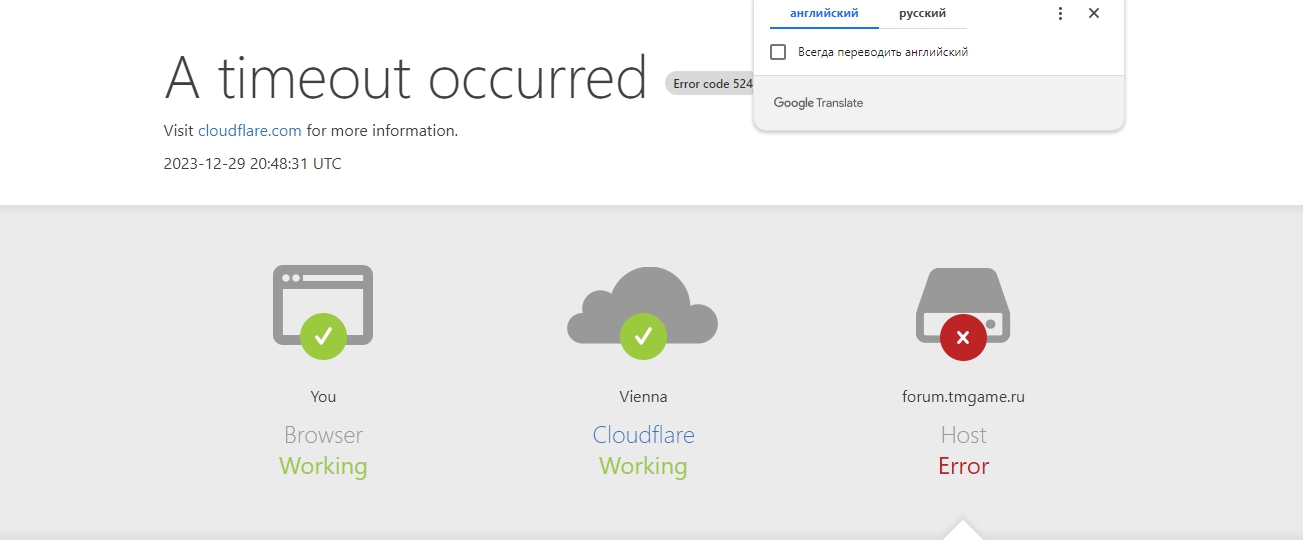Click the 'Working' status under Browser
This screenshot has height=543, width=1303.
323,466
